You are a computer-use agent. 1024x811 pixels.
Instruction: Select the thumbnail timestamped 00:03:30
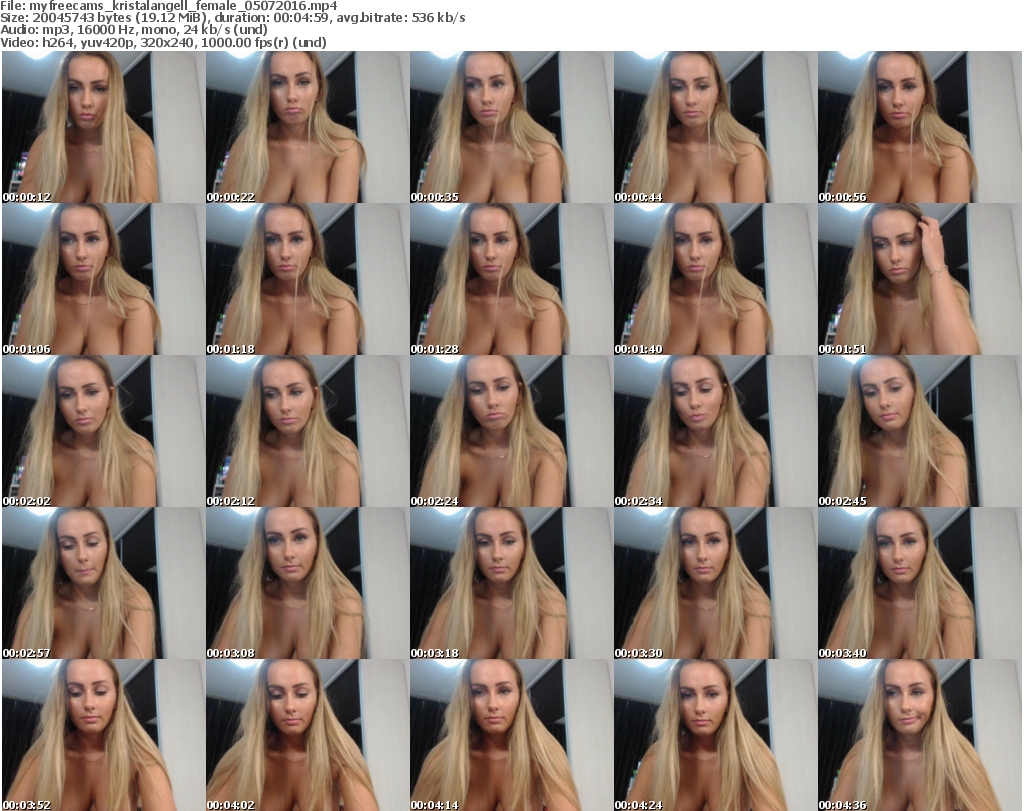tap(715, 583)
